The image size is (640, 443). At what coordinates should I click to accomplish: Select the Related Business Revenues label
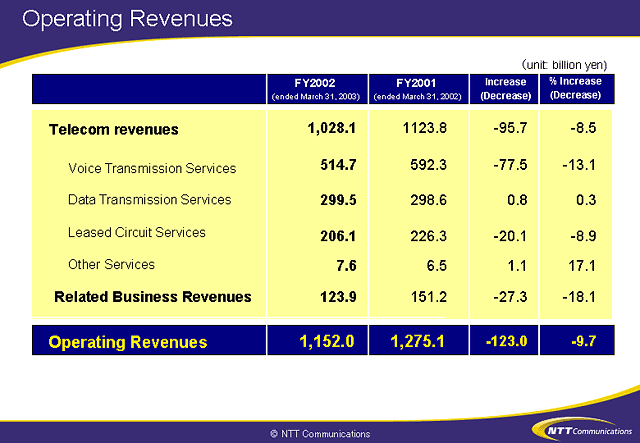(153, 297)
